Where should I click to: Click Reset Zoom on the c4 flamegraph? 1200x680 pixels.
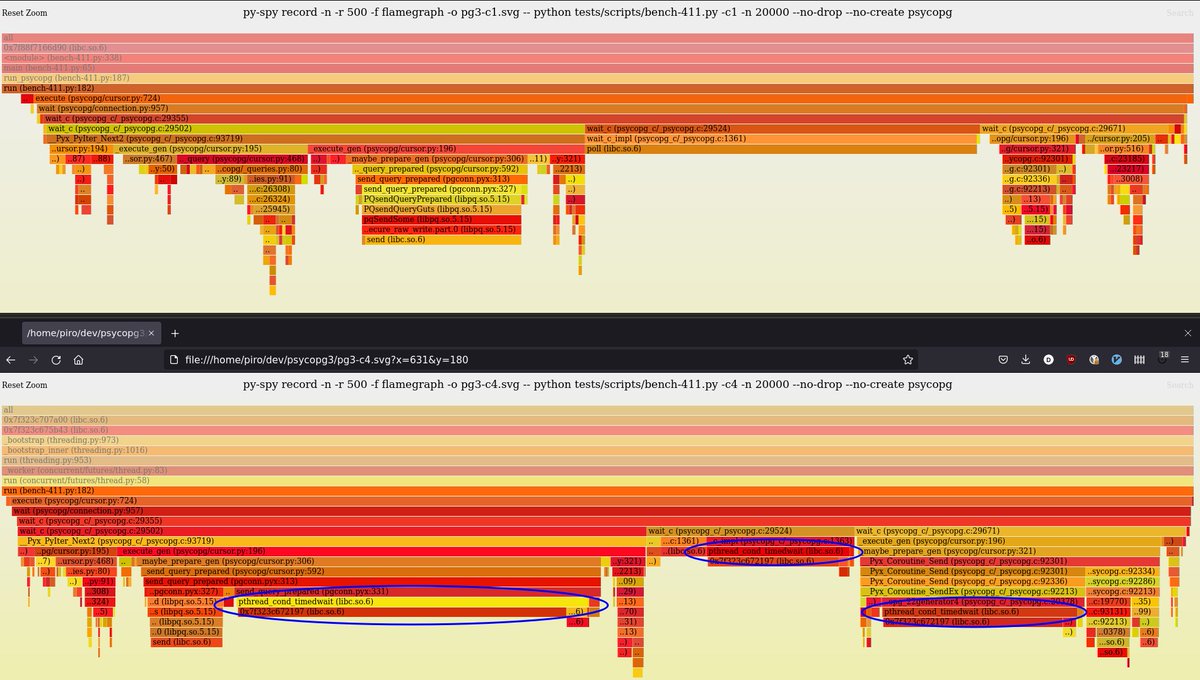pyautogui.click(x=24, y=384)
